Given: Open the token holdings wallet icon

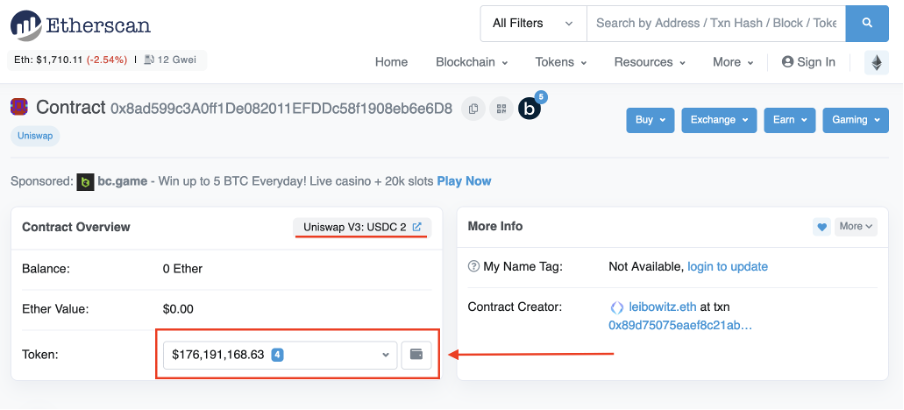Looking at the screenshot, I should (x=416, y=355).
